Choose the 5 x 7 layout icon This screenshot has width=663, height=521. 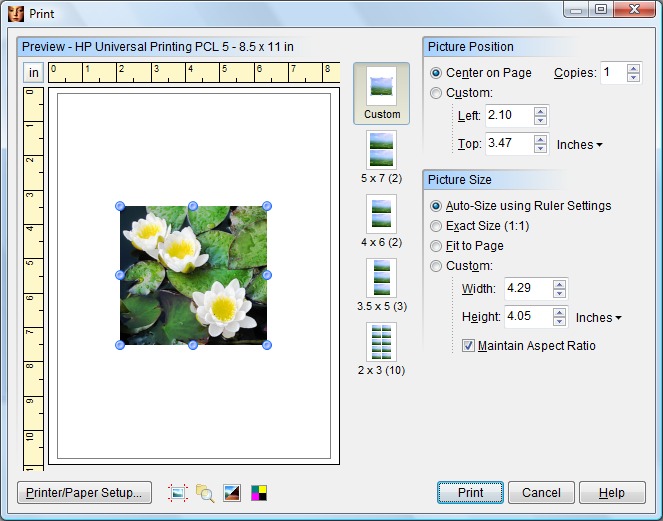tap(381, 149)
